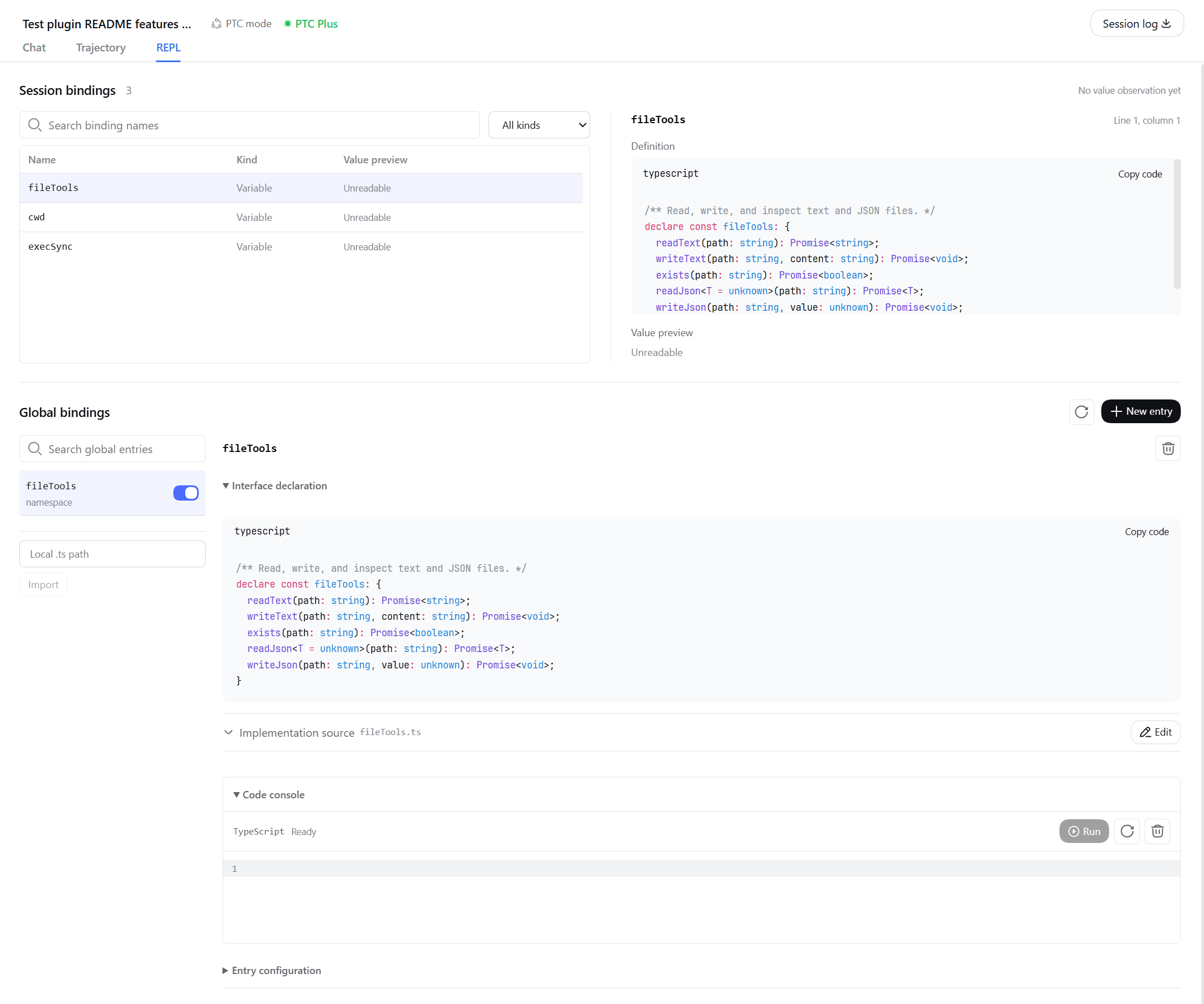Copy code from session Definition block

(1140, 174)
